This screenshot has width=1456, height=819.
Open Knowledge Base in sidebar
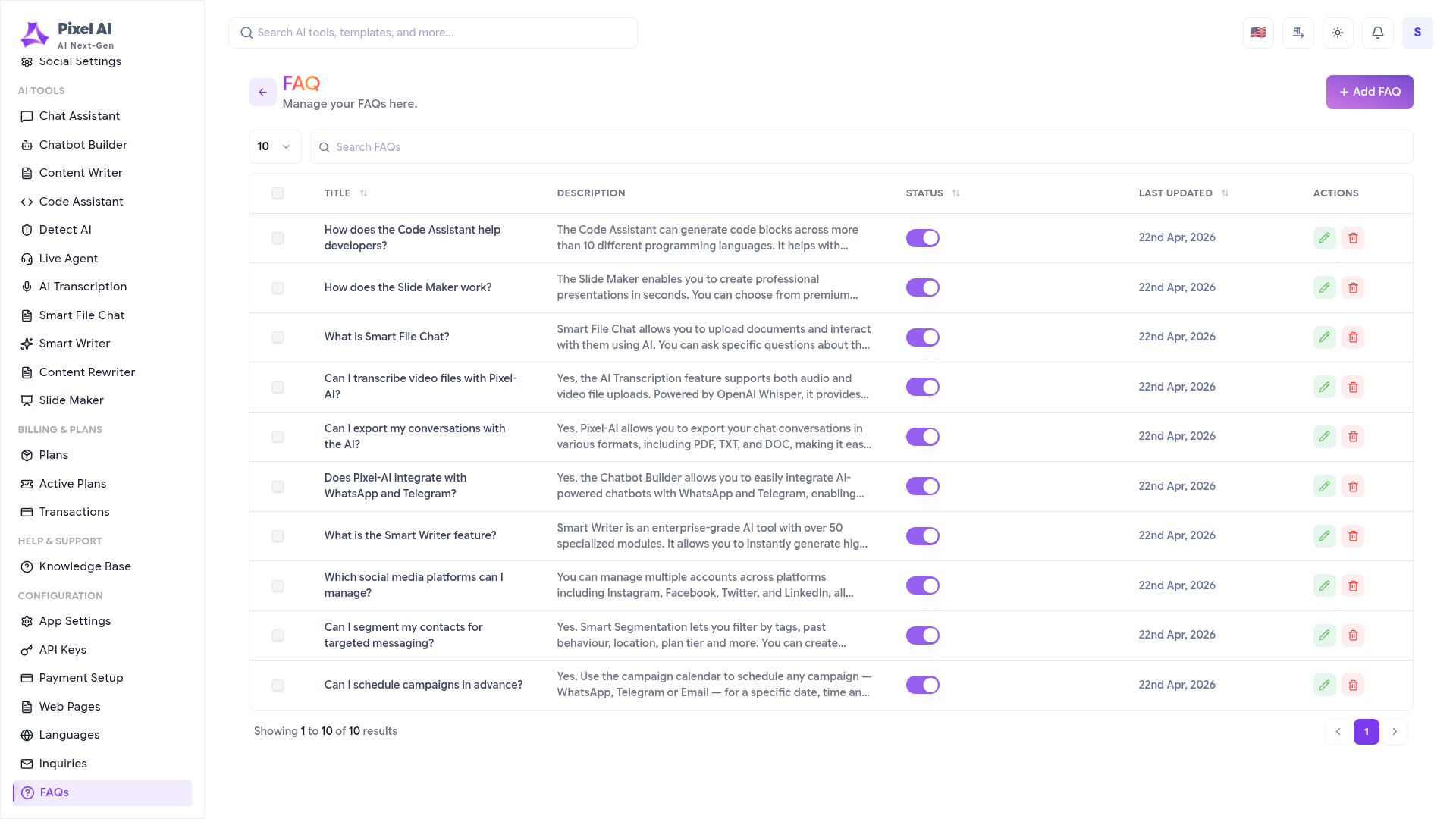tap(102, 566)
